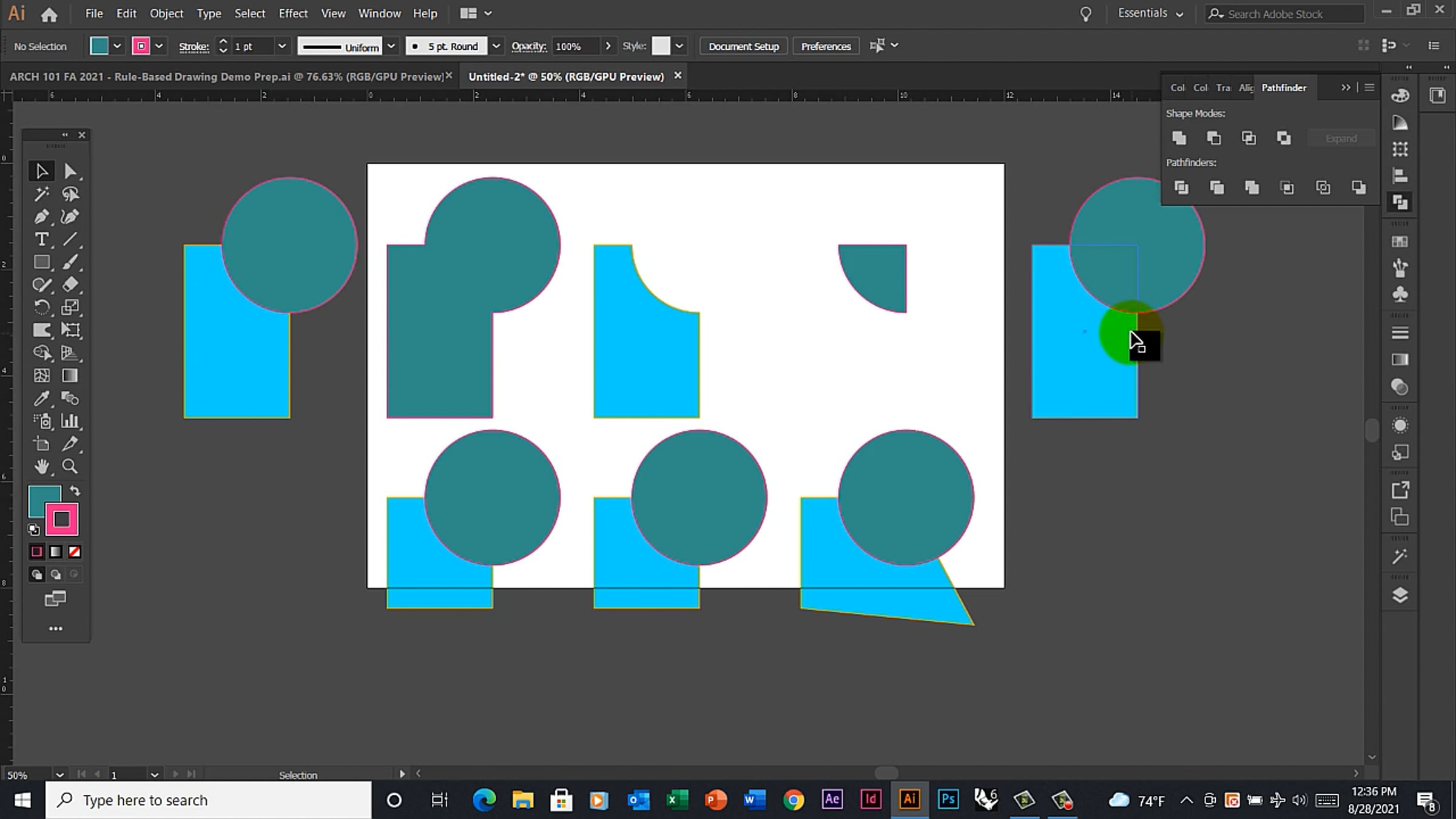Click the Preferences button
The width and height of the screenshot is (1456, 819).
(826, 46)
